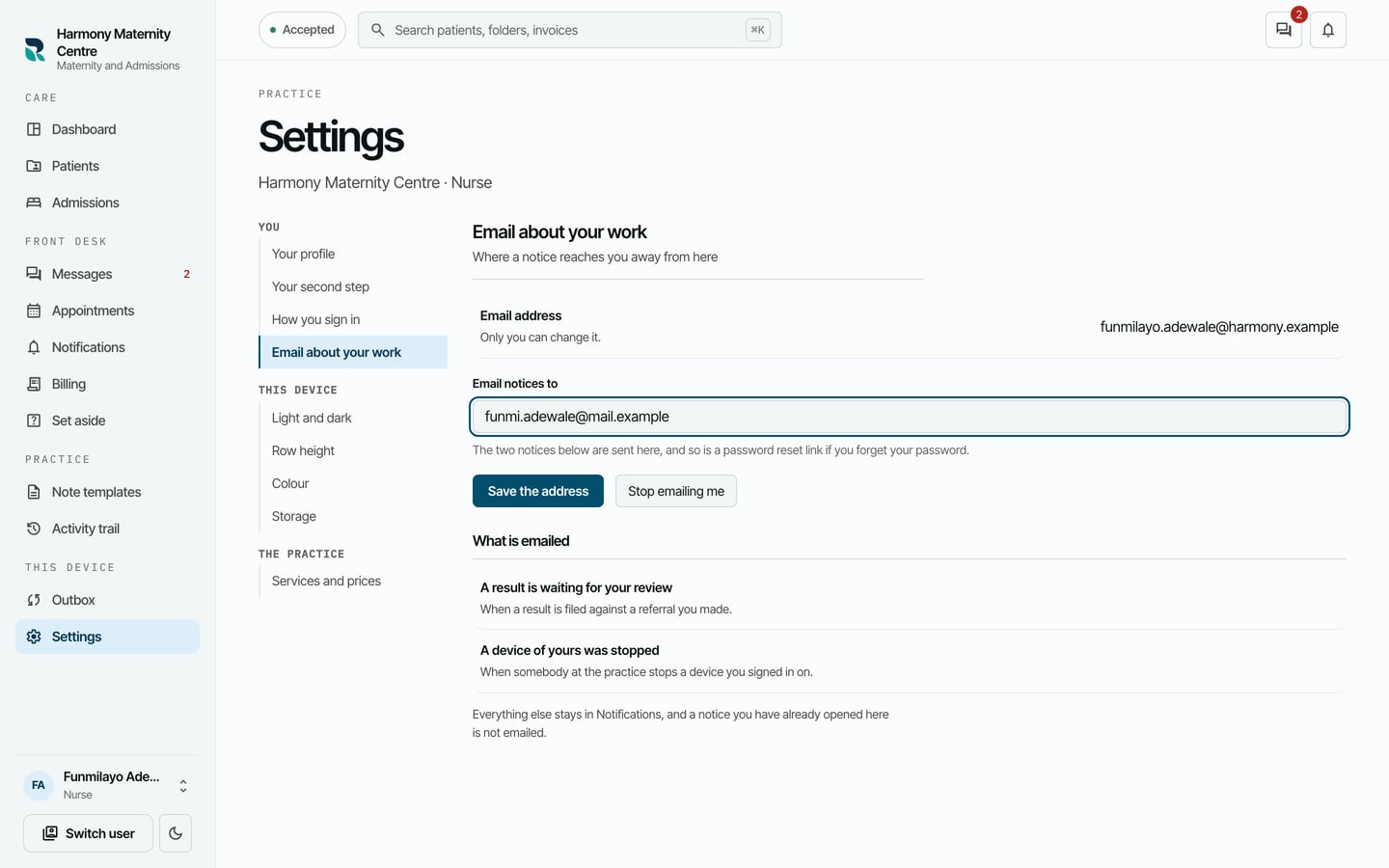Click the Accepted status pill

302,30
